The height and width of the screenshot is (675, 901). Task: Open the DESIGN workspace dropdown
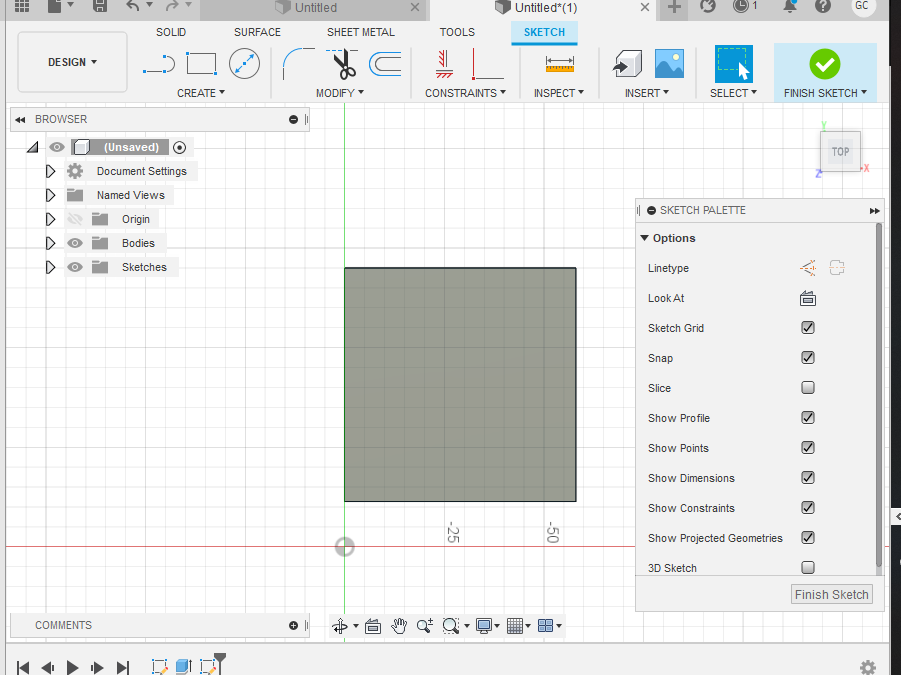click(x=72, y=62)
